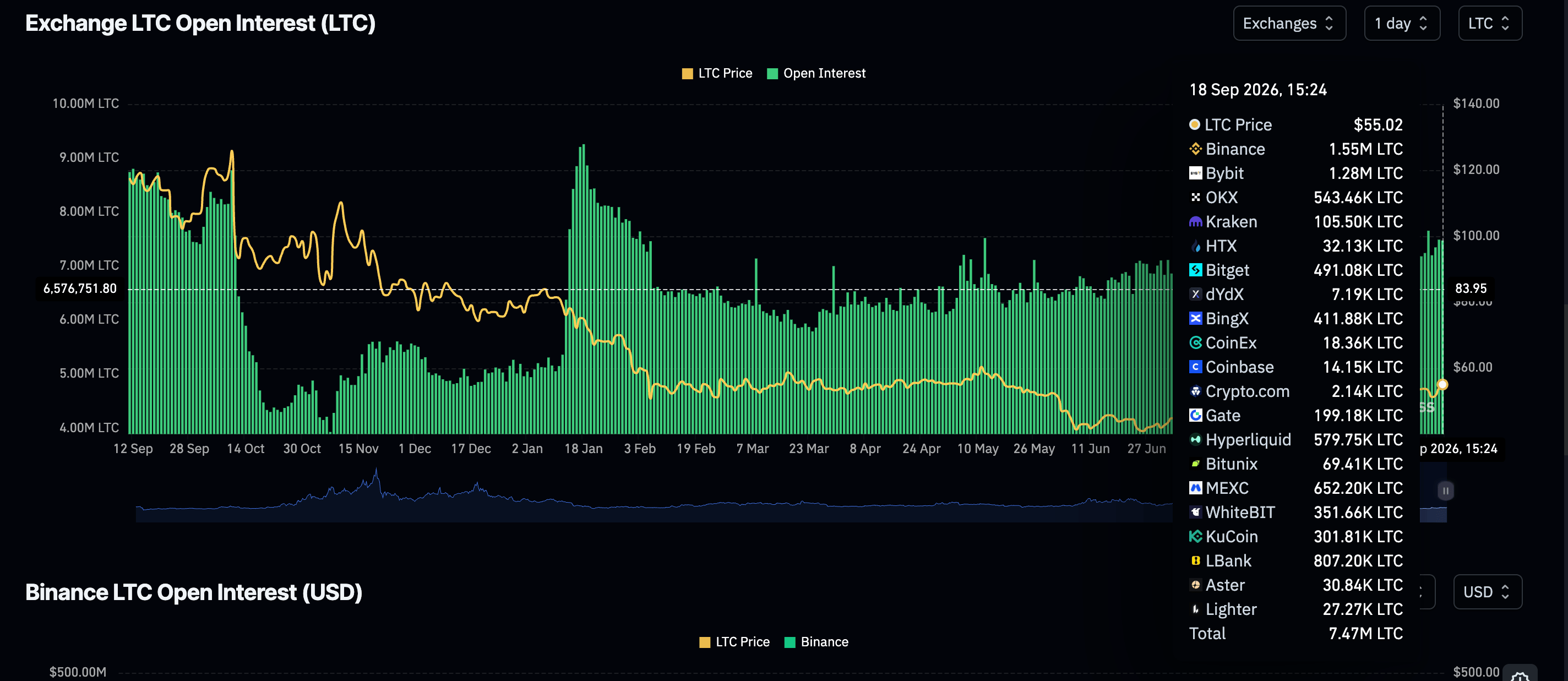
Task: Click LBank's 807.20K LTC value
Action: [x=1358, y=560]
